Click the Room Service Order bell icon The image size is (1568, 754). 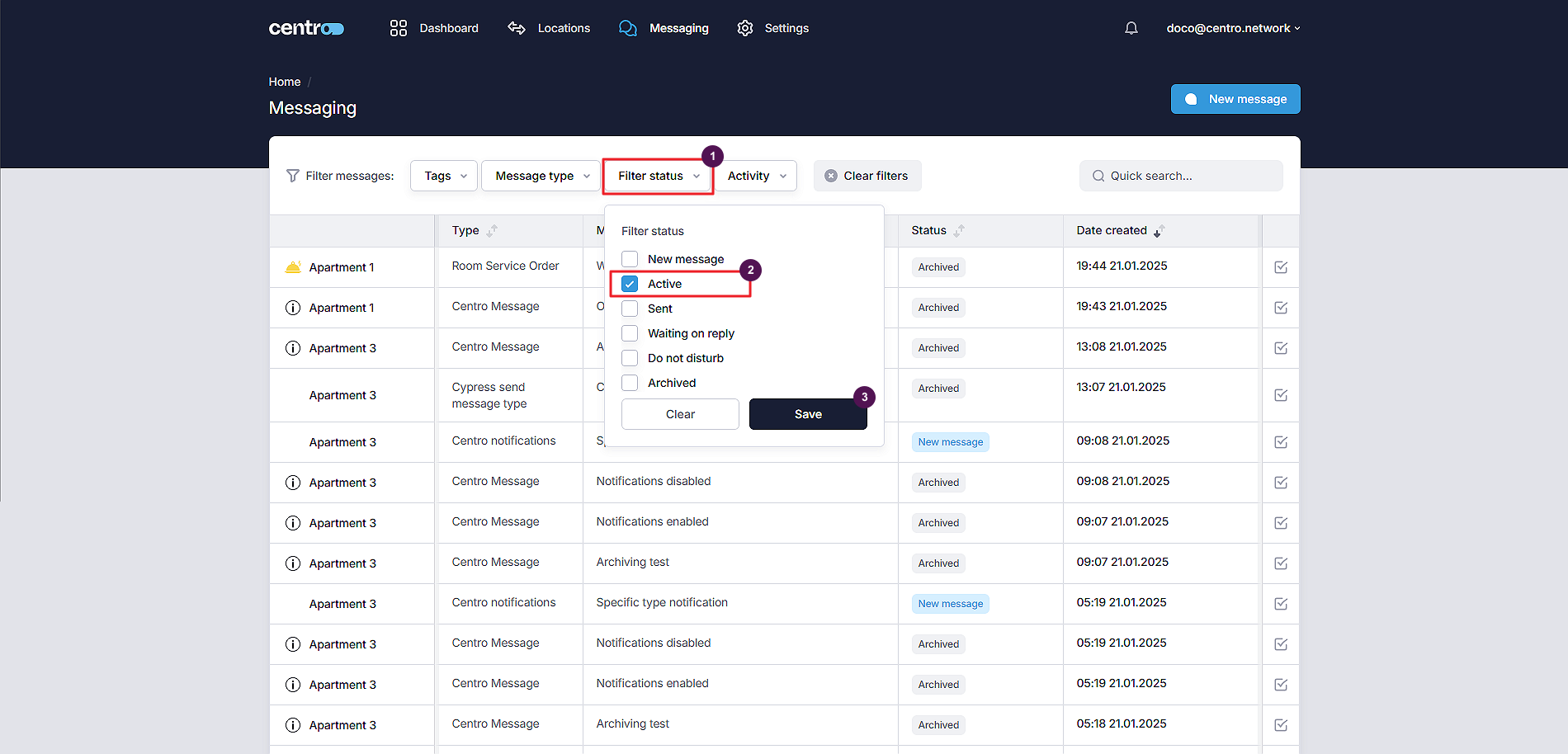pyautogui.click(x=293, y=267)
